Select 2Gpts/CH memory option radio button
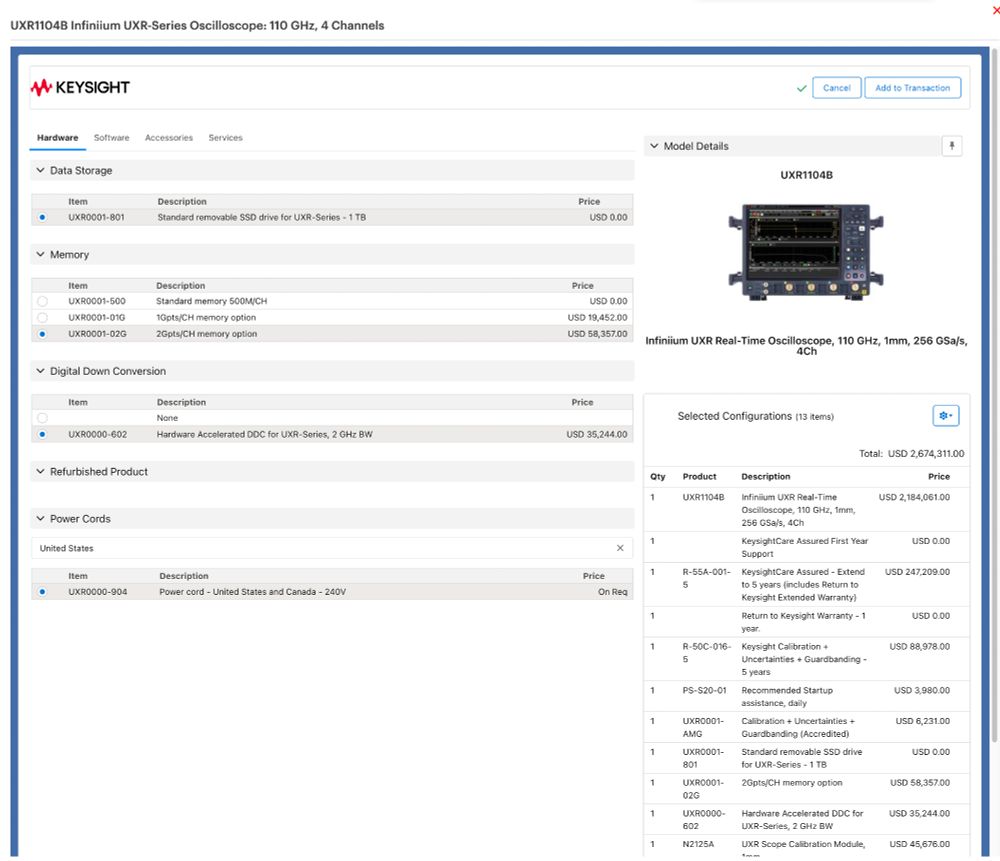1000x861 pixels. pyautogui.click(x=42, y=334)
